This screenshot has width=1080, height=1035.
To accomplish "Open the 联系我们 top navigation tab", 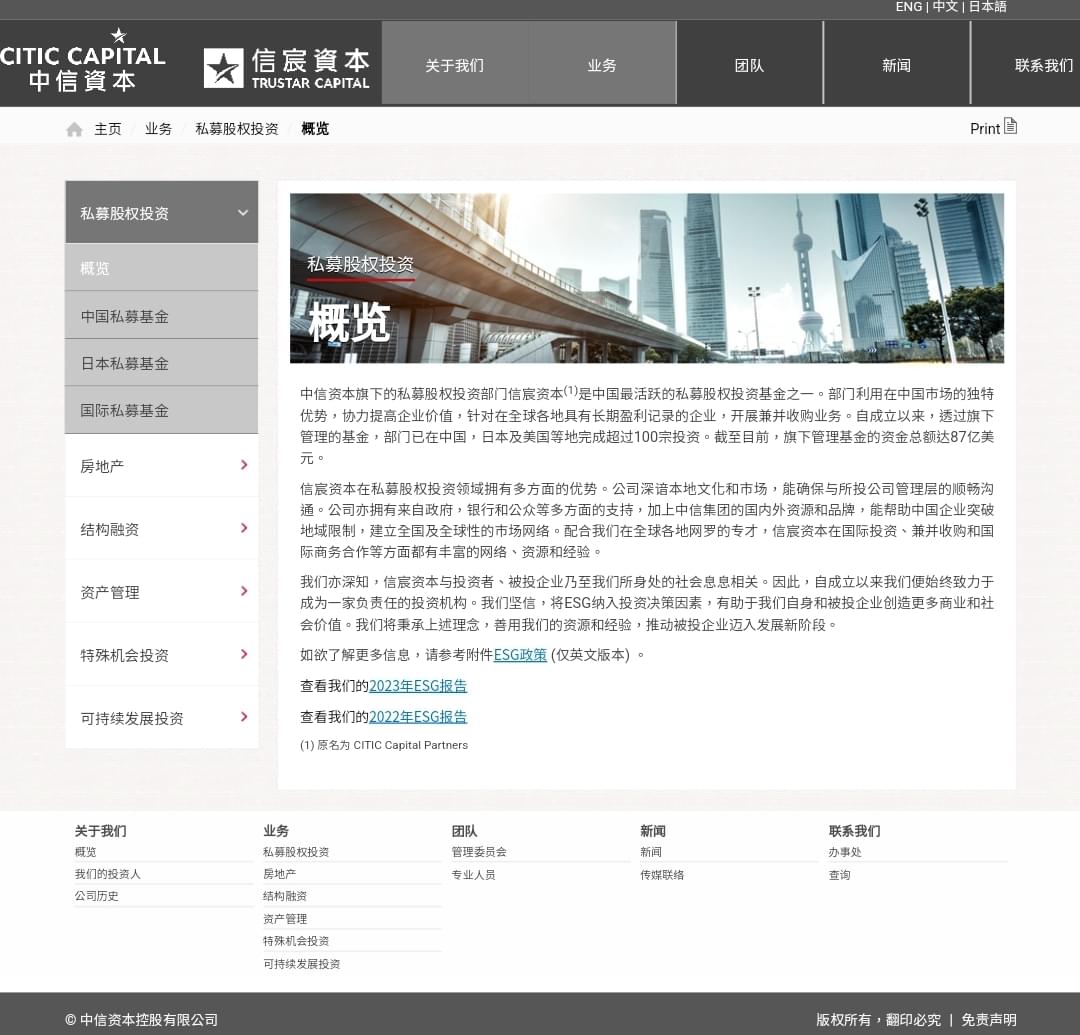I will pos(1026,65).
